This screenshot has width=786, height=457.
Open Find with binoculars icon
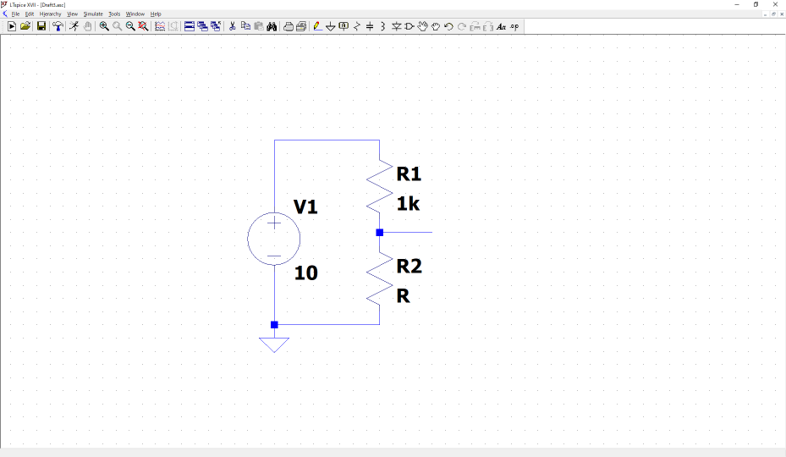pyautogui.click(x=272, y=27)
